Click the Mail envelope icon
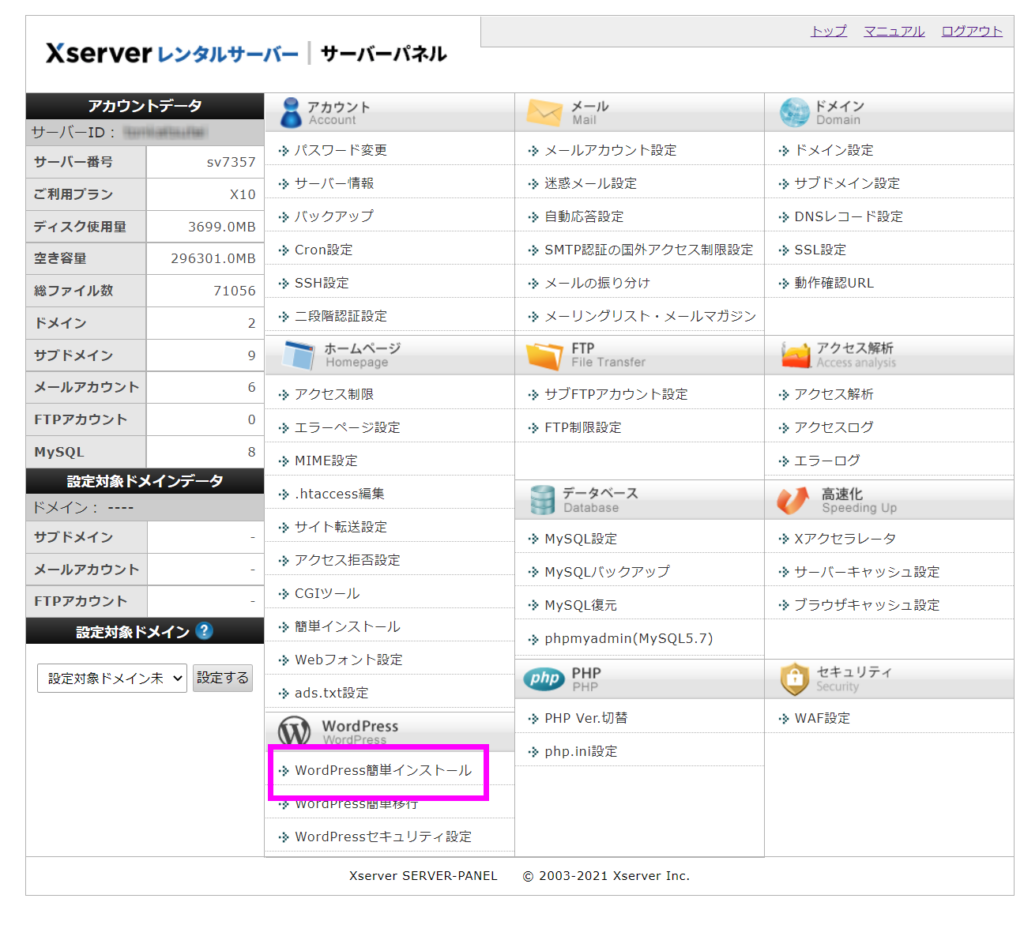Image resolution: width=1024 pixels, height=940 pixels. pos(544,112)
